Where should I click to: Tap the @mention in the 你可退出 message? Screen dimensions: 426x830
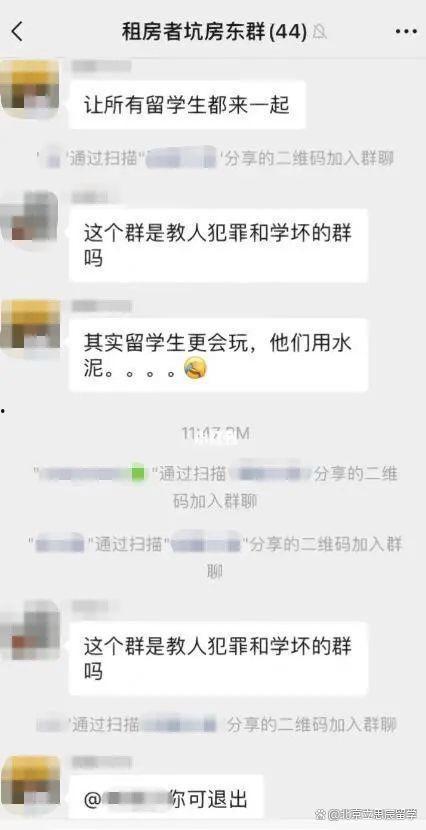[125, 799]
